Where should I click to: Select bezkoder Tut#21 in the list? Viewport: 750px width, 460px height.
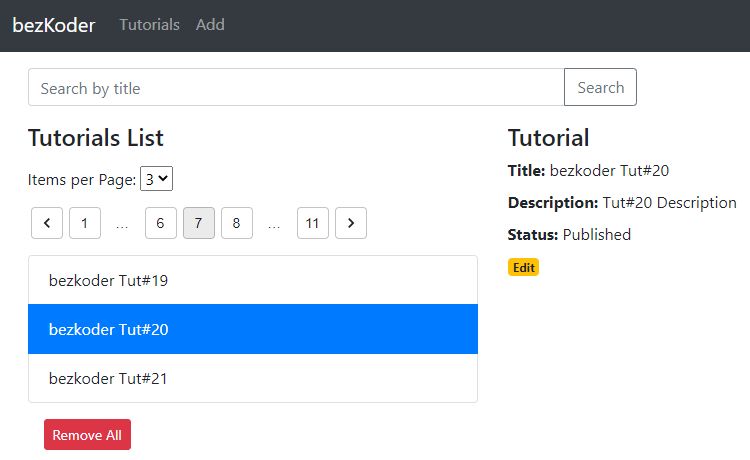pos(253,378)
